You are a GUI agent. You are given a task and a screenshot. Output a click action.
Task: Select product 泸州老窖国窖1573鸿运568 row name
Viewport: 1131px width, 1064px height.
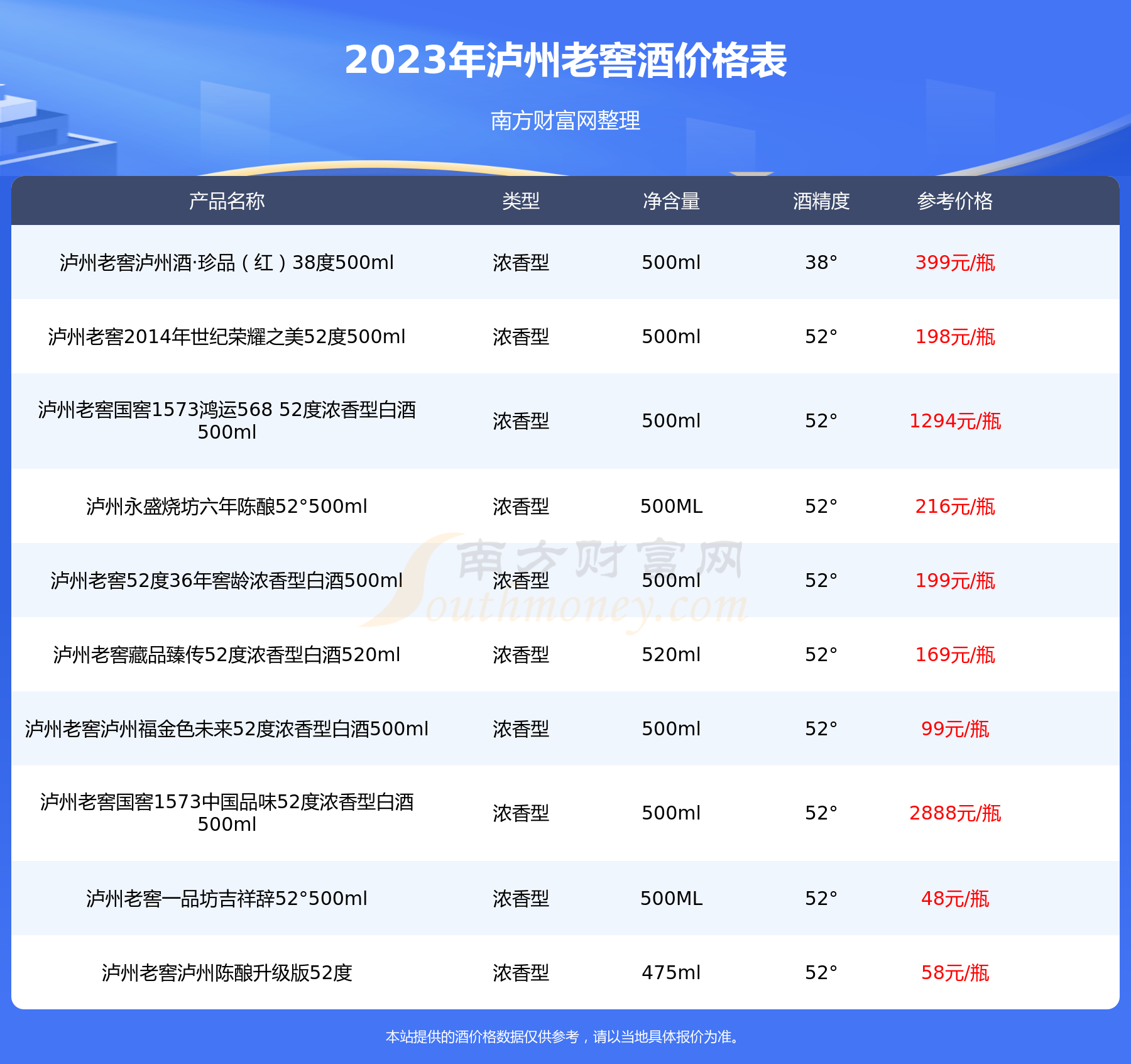click(x=227, y=420)
